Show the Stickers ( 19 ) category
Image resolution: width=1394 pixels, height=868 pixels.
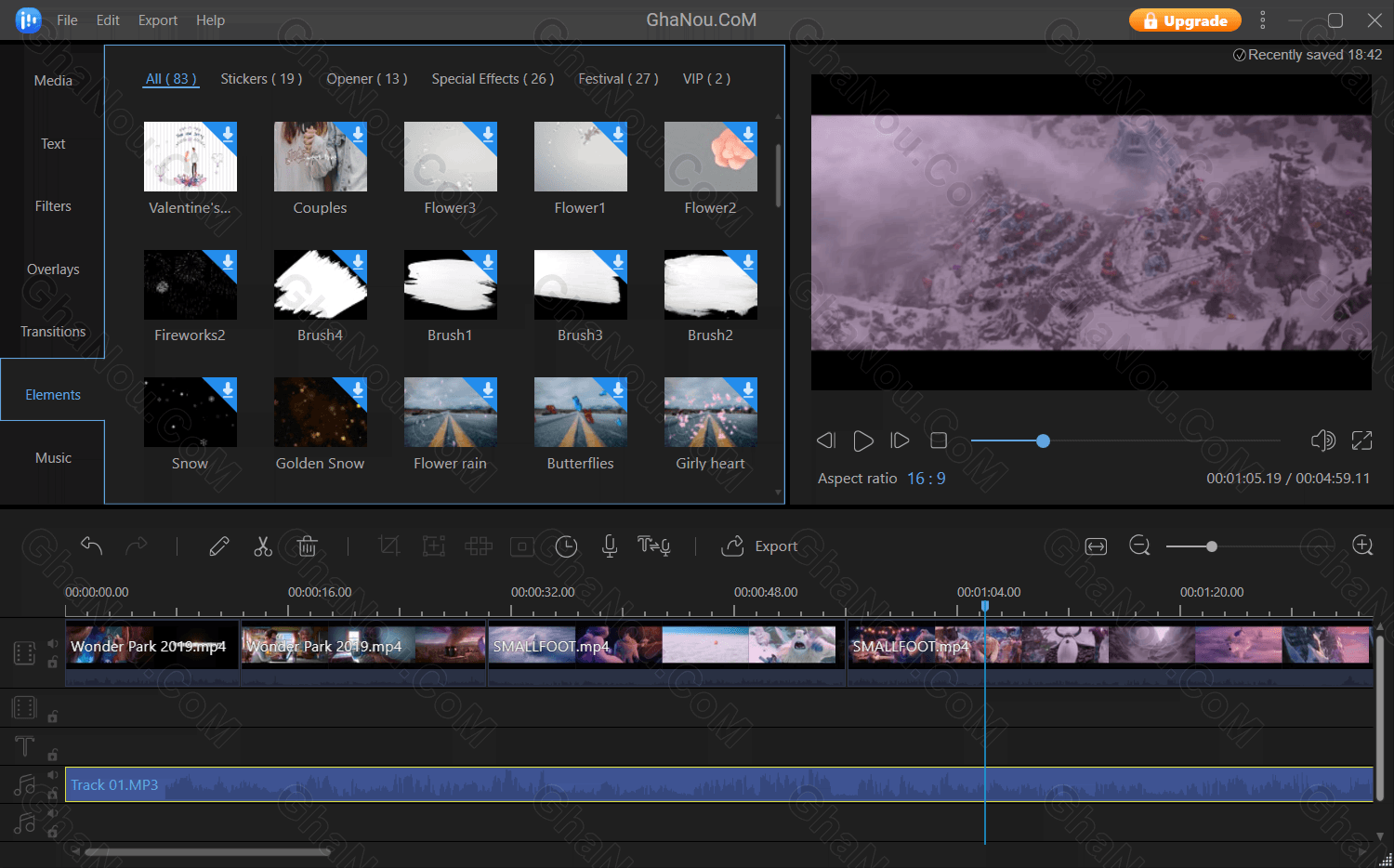point(261,79)
